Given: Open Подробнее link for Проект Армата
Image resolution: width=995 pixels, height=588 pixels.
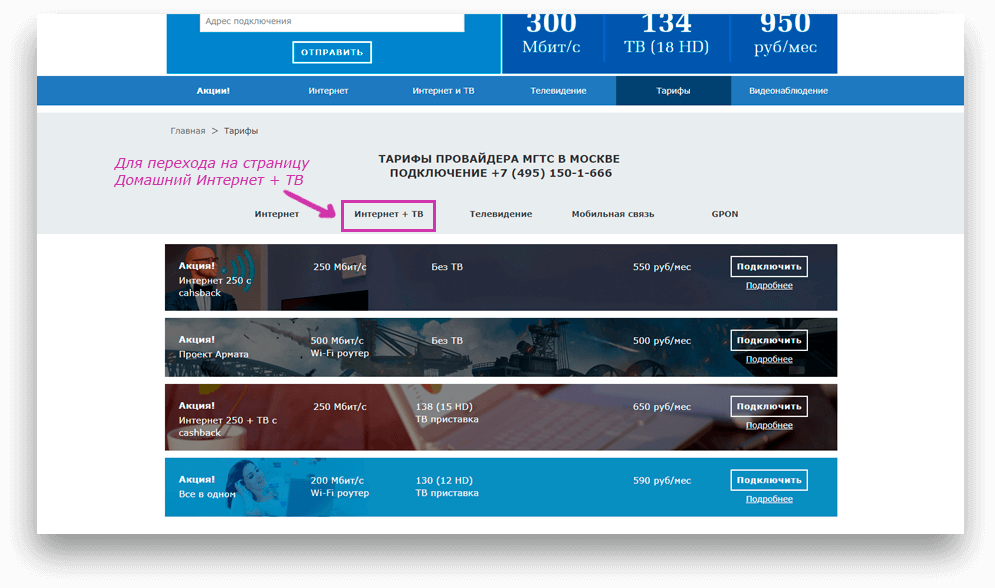Looking at the screenshot, I should pos(769,359).
